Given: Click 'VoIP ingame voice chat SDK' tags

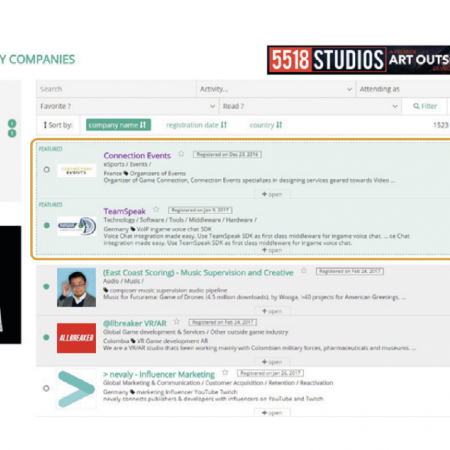Looking at the screenshot, I should tap(174, 229).
